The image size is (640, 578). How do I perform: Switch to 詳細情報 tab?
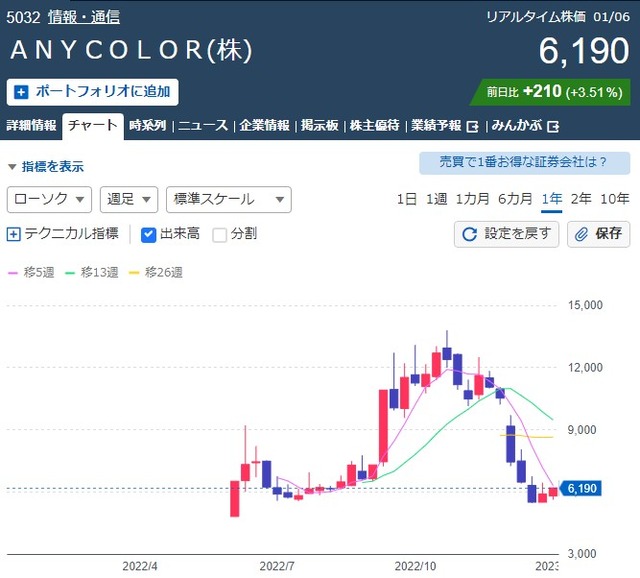point(31,125)
